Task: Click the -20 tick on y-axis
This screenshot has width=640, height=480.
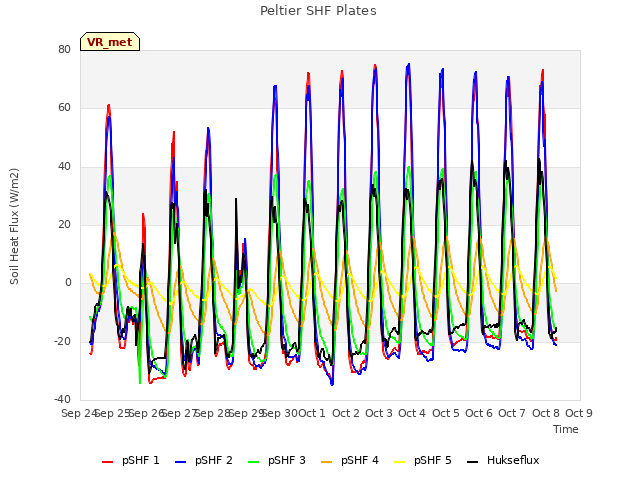Action: tap(62, 341)
